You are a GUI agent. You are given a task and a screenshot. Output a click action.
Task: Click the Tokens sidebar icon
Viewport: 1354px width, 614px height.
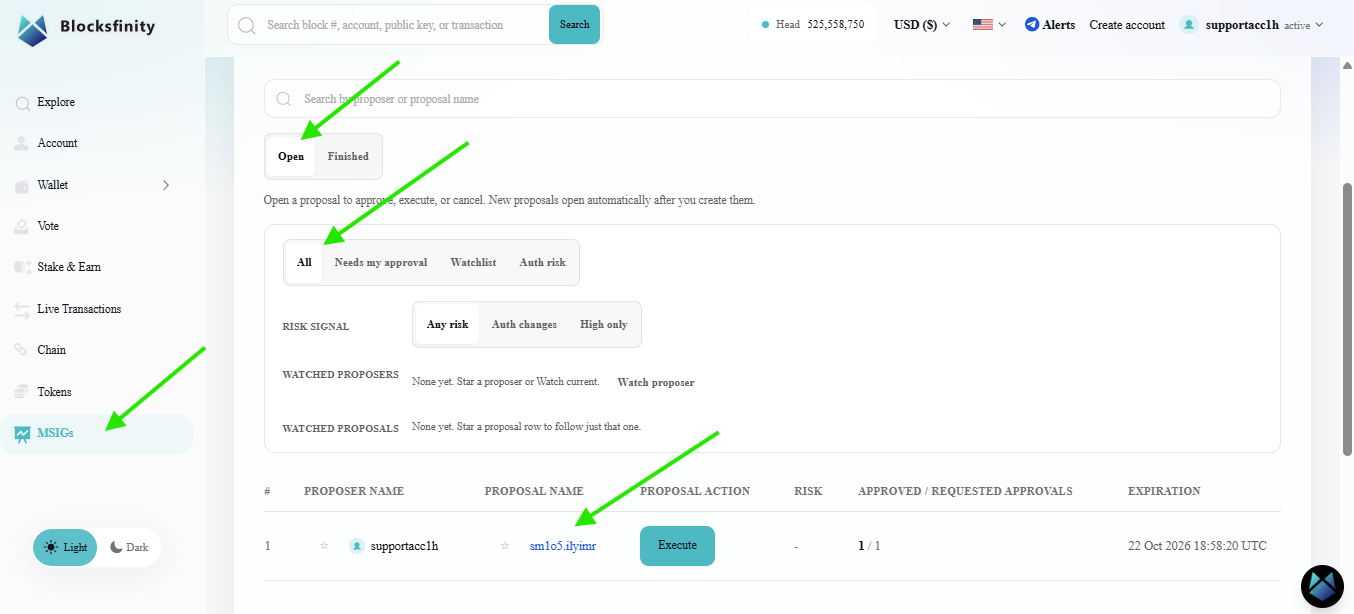coord(22,392)
